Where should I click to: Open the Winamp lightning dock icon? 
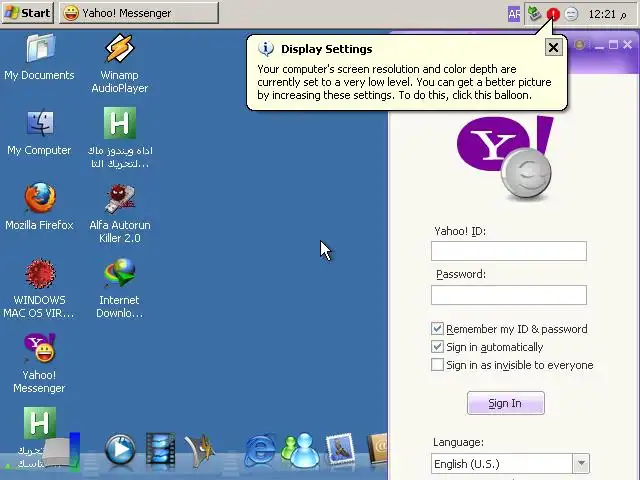click(200, 451)
